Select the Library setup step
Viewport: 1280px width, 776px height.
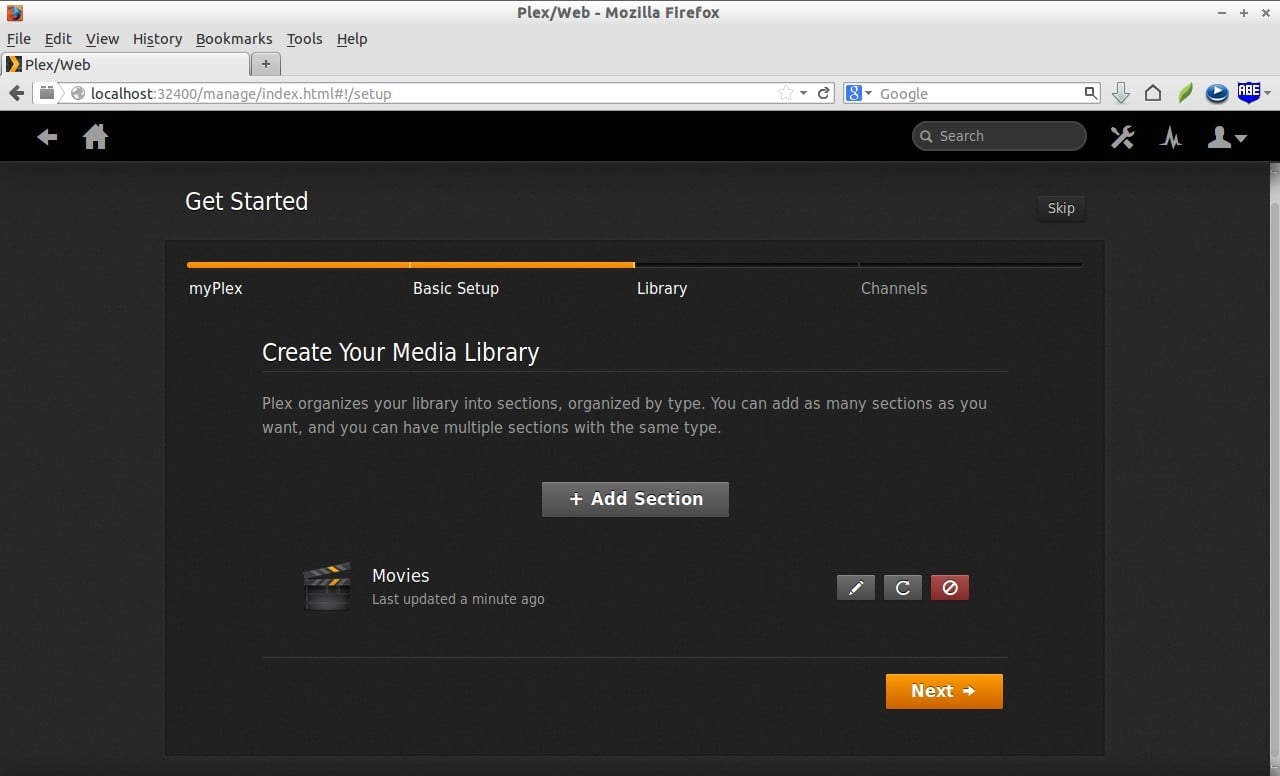[662, 288]
